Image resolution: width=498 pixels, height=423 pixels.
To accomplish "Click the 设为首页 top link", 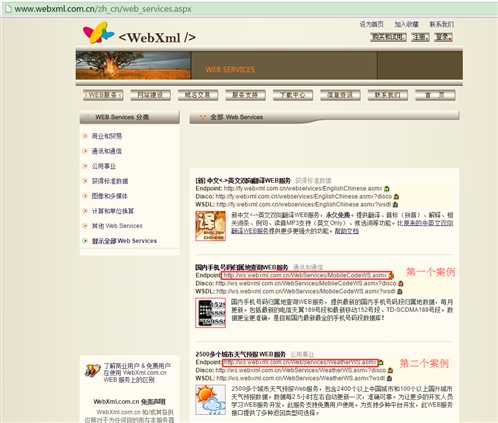I will 372,24.
